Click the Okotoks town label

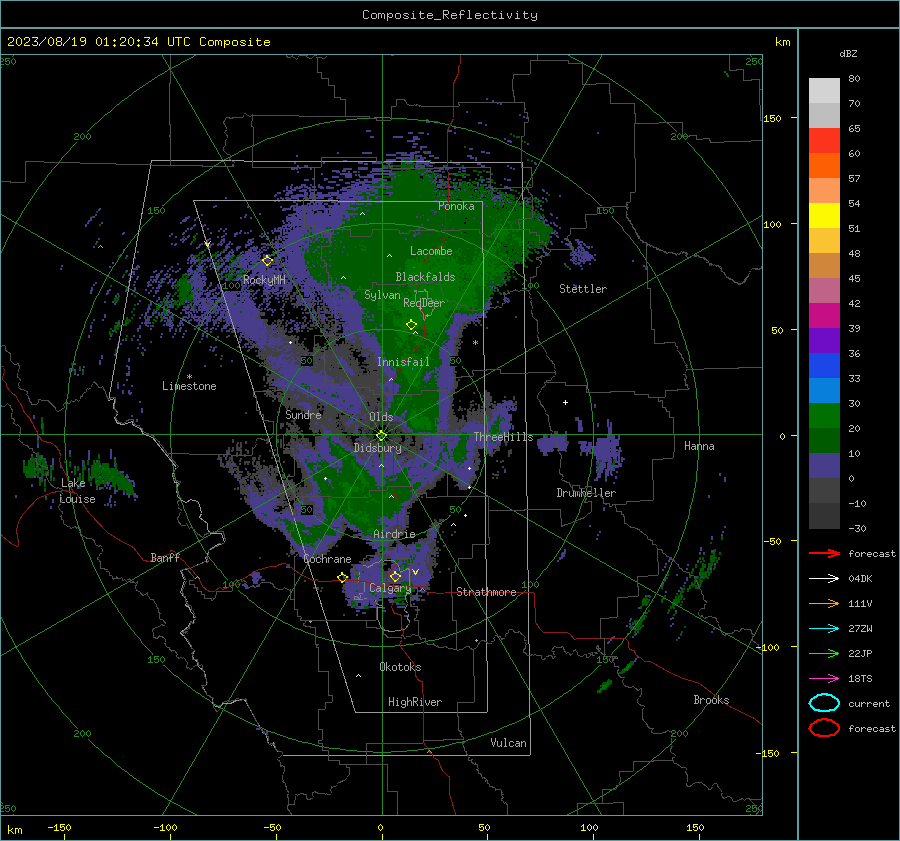[400, 667]
